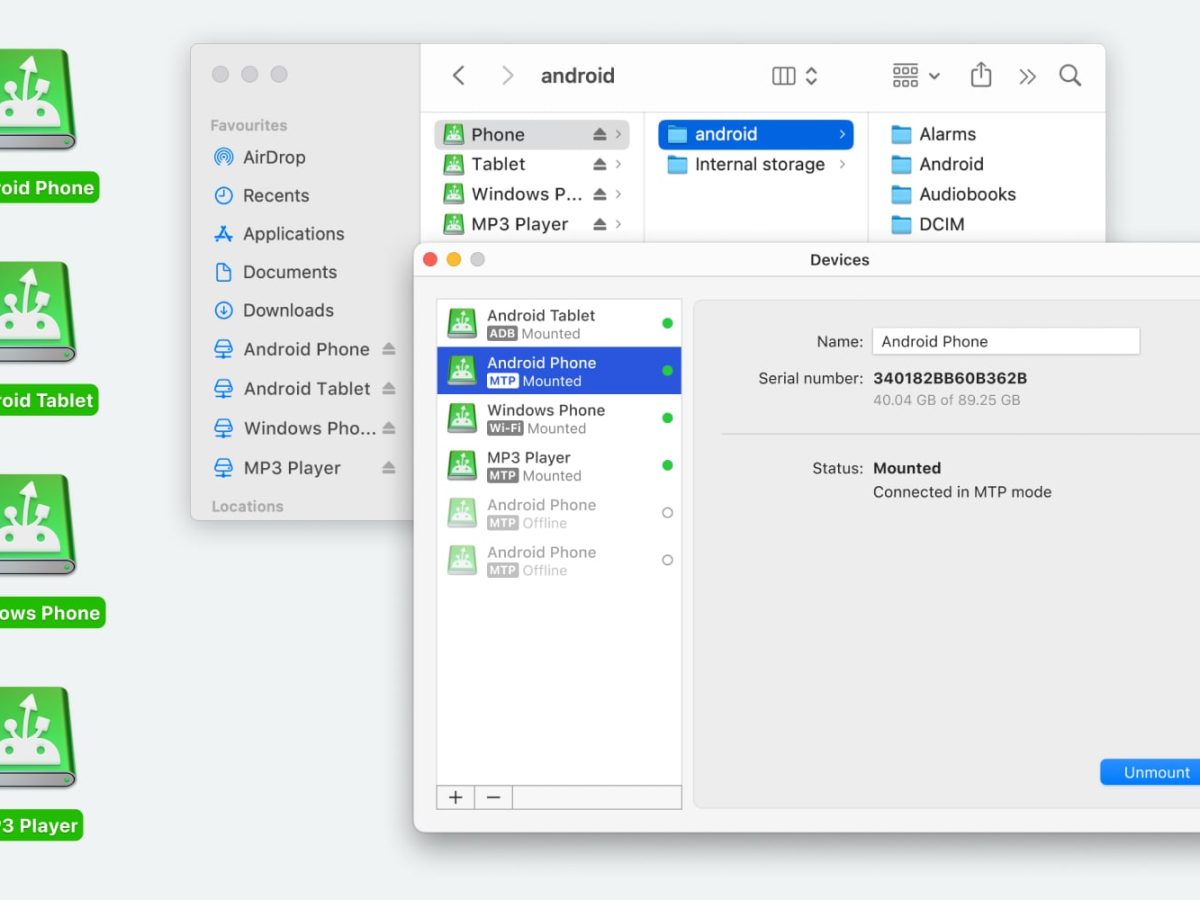This screenshot has height=900, width=1200.
Task: Expand toolbar overflow double chevron
Action: (1027, 76)
